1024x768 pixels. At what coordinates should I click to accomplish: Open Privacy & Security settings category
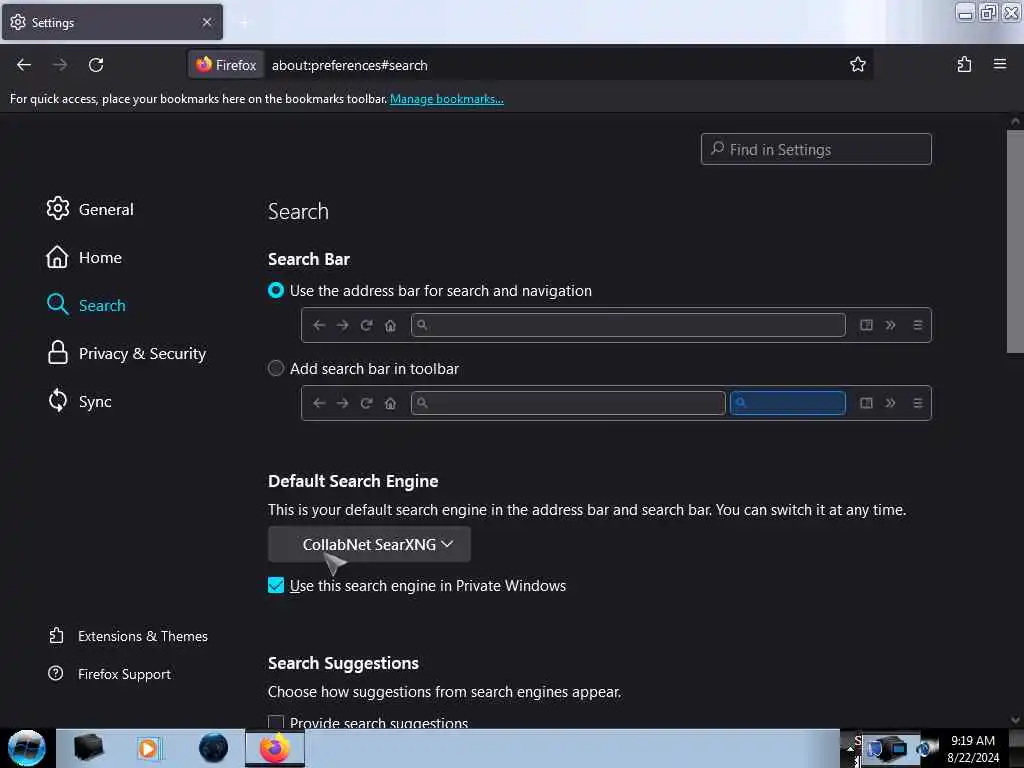click(126, 353)
